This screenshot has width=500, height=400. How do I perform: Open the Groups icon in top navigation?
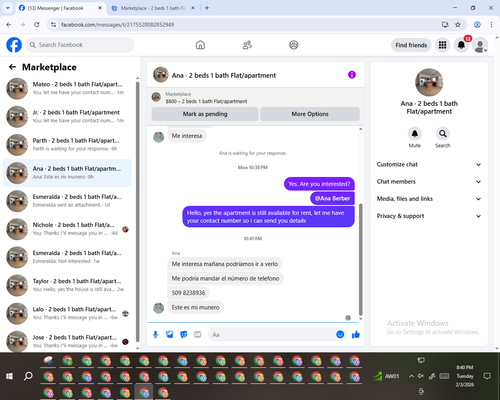(294, 45)
